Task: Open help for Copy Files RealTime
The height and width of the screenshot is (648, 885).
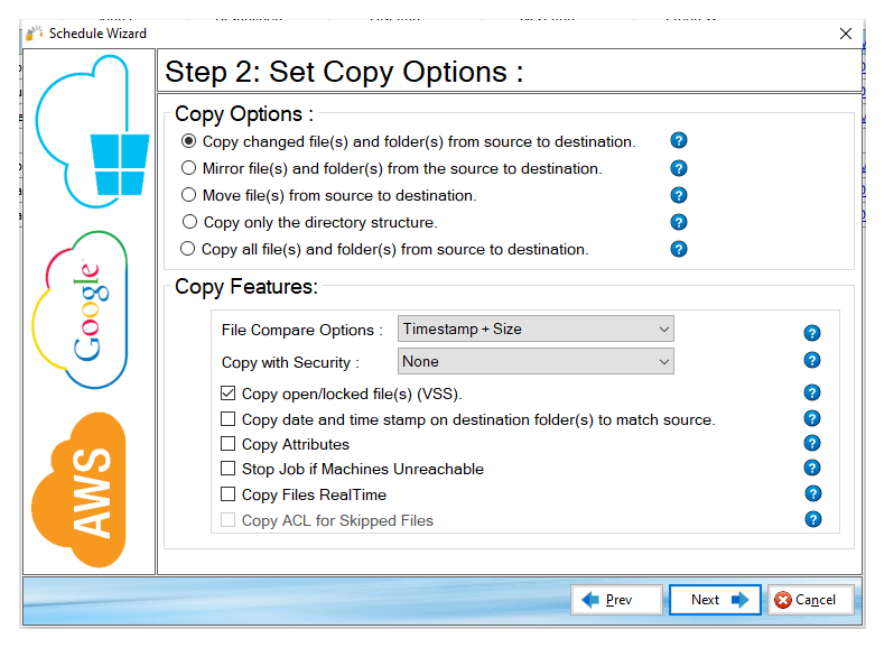Action: pyautogui.click(x=813, y=494)
